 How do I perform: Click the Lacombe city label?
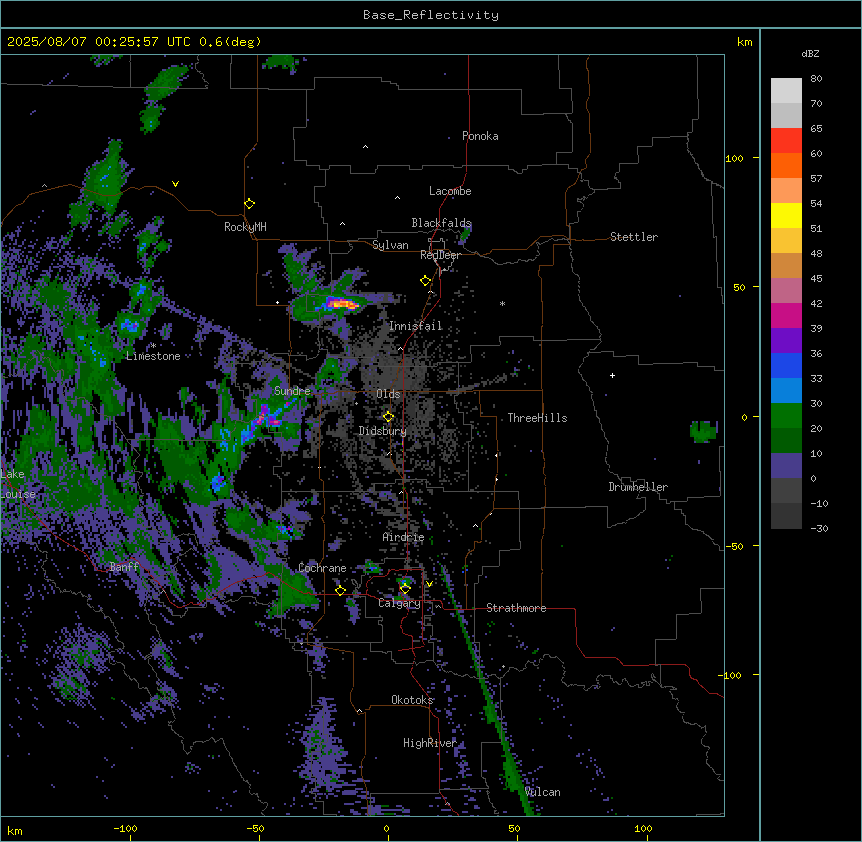point(450,191)
